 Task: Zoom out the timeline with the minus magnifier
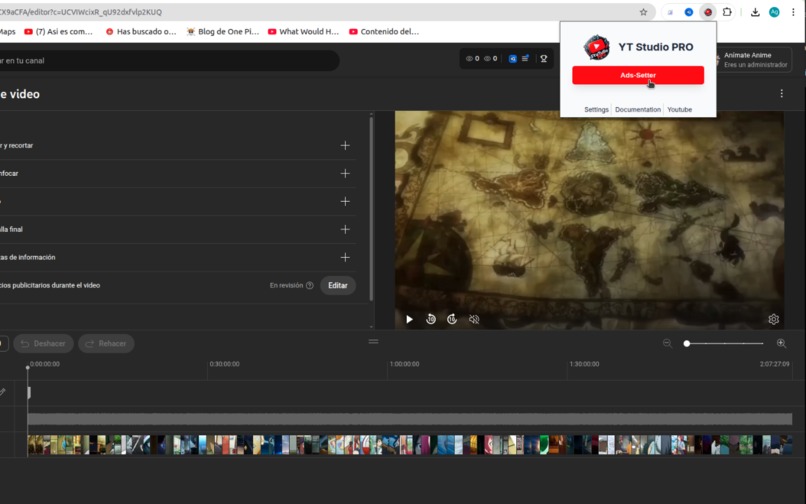667,343
